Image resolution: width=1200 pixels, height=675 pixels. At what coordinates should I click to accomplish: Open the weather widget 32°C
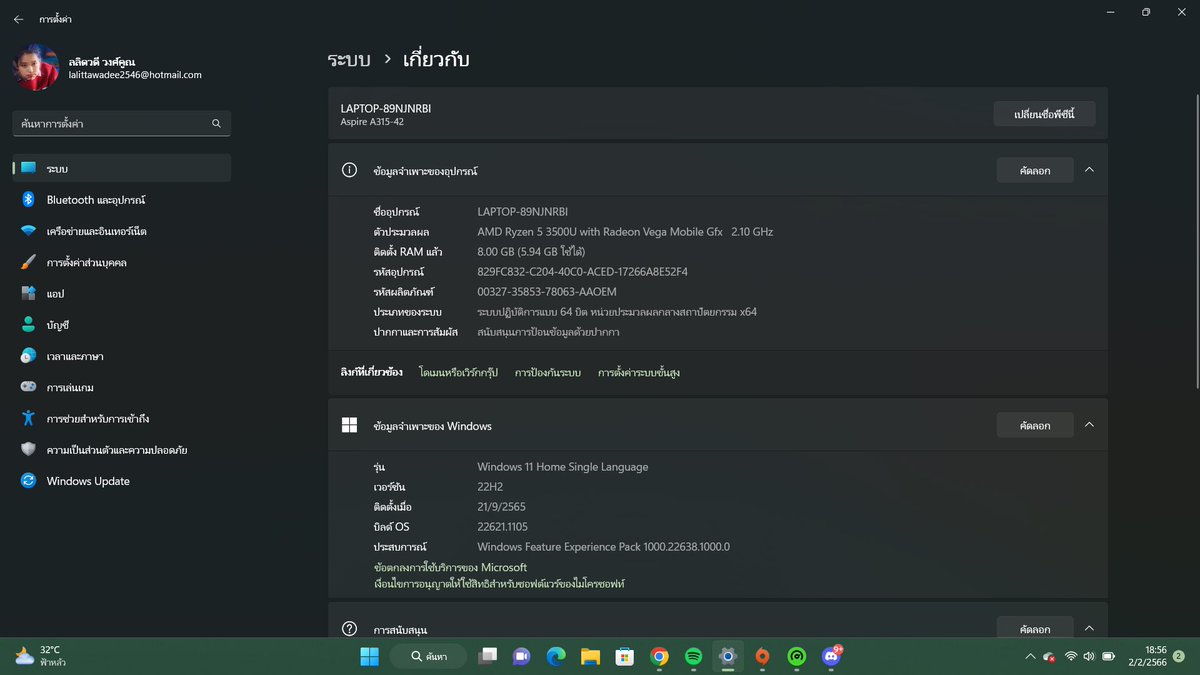click(40, 656)
